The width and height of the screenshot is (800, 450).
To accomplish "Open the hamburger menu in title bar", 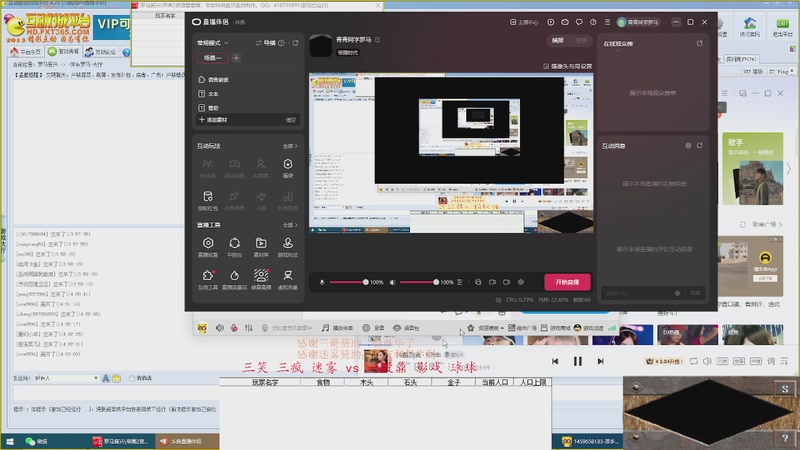I will (607, 22).
